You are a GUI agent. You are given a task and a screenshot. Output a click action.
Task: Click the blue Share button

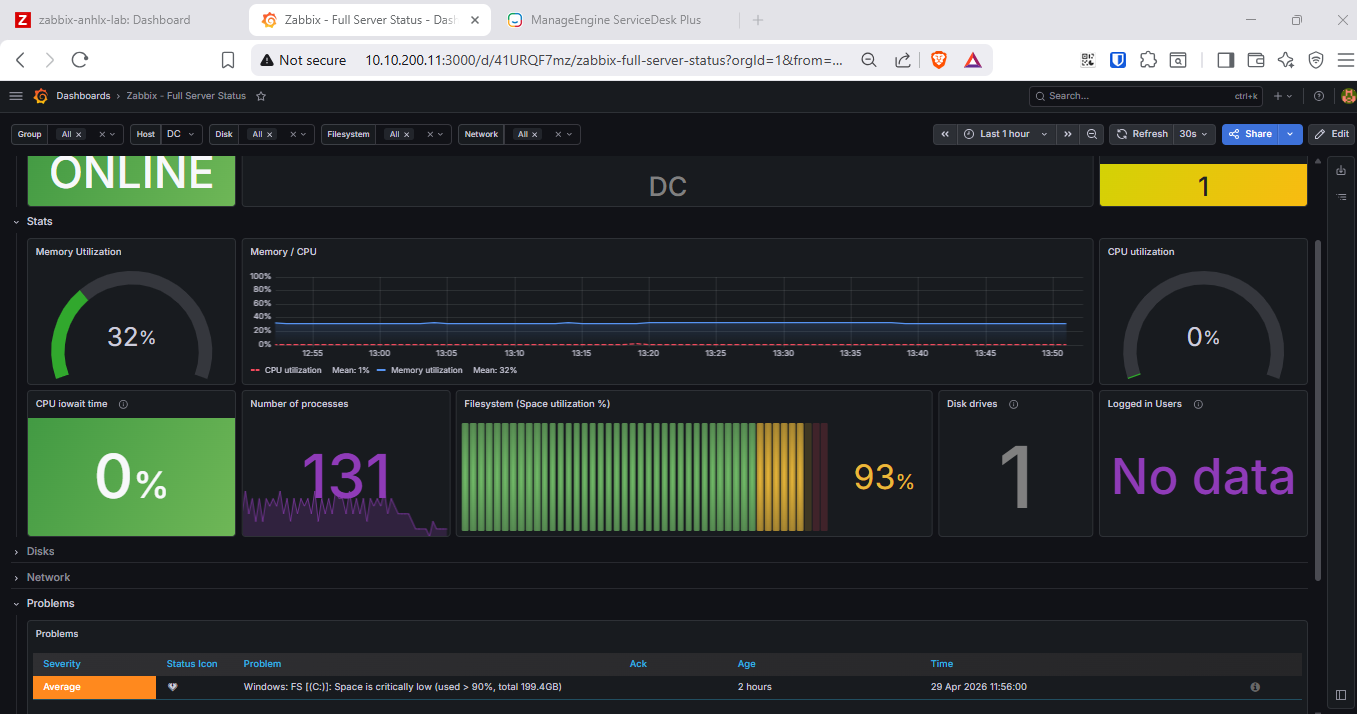pos(1251,134)
